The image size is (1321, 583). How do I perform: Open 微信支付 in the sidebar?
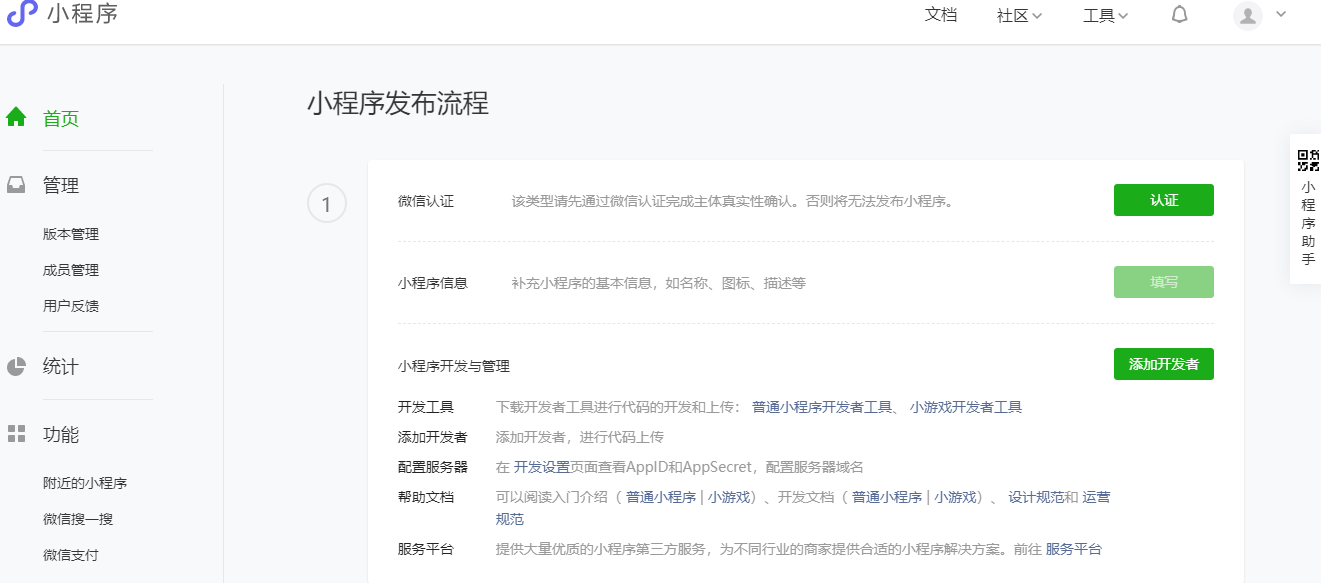[71, 555]
